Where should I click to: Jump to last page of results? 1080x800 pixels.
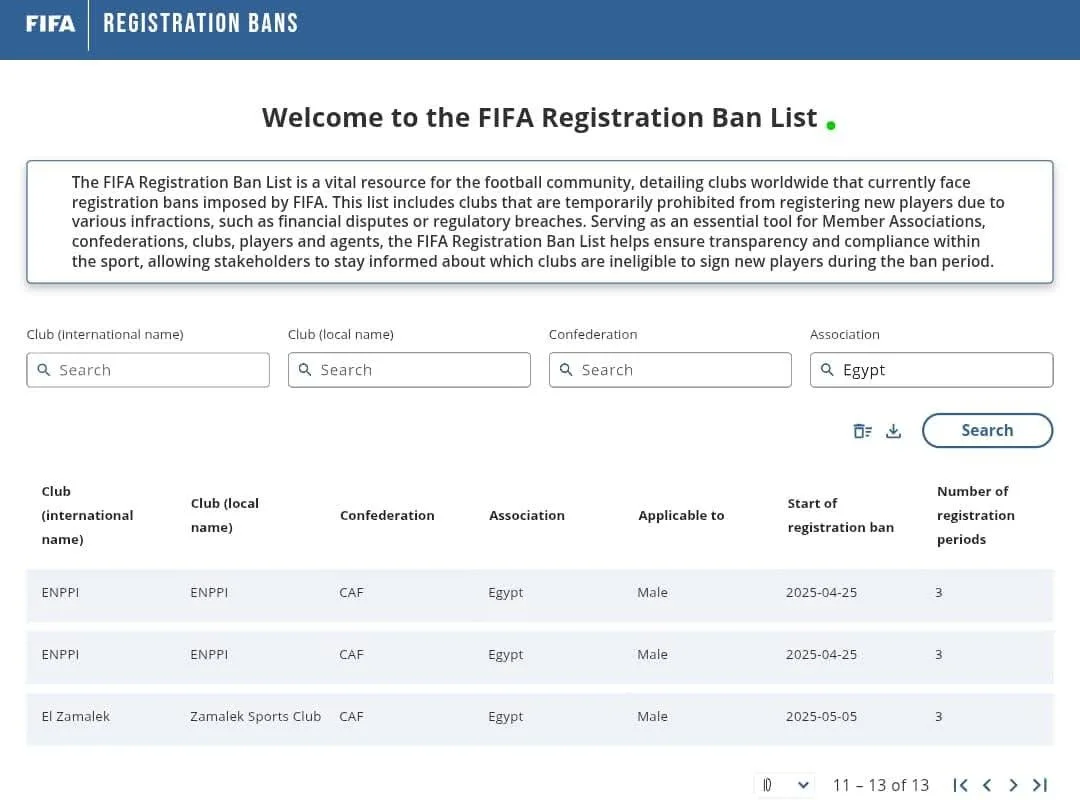pos(1039,785)
